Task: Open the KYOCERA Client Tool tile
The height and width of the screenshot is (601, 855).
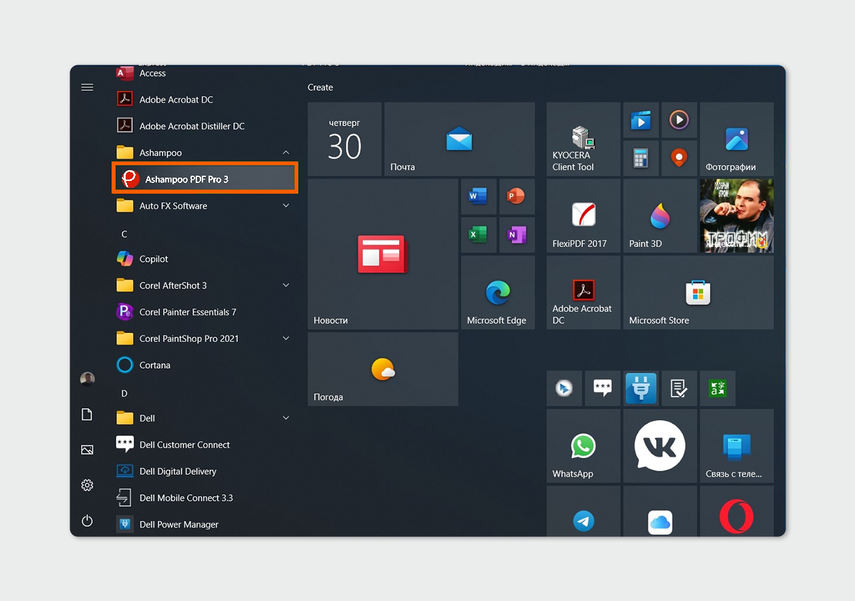Action: 583,139
